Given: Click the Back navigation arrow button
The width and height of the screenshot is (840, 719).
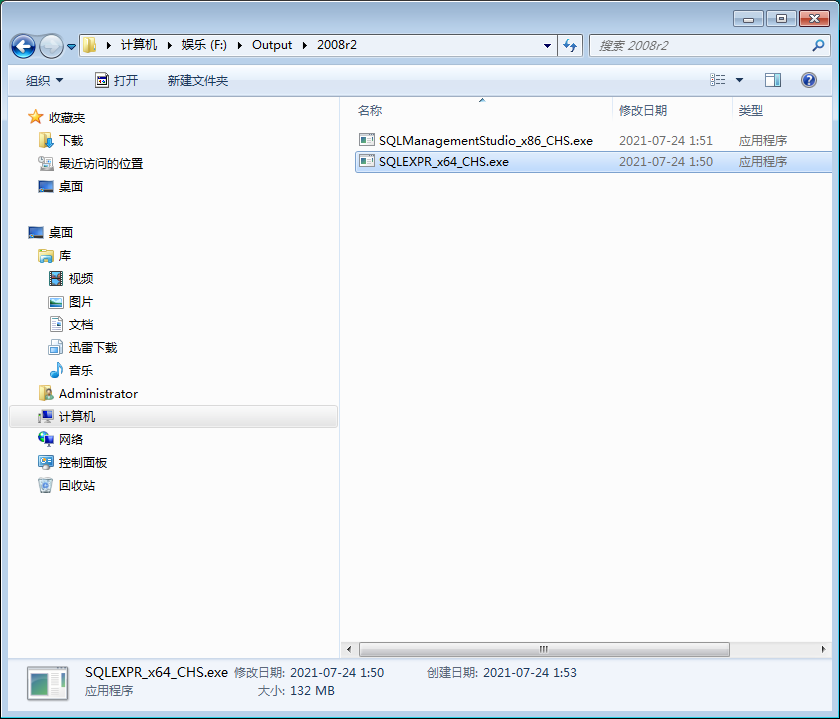Looking at the screenshot, I should pos(23,46).
